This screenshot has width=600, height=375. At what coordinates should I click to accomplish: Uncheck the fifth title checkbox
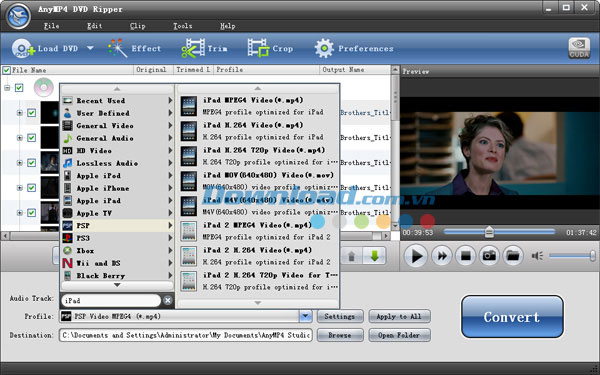tap(32, 212)
